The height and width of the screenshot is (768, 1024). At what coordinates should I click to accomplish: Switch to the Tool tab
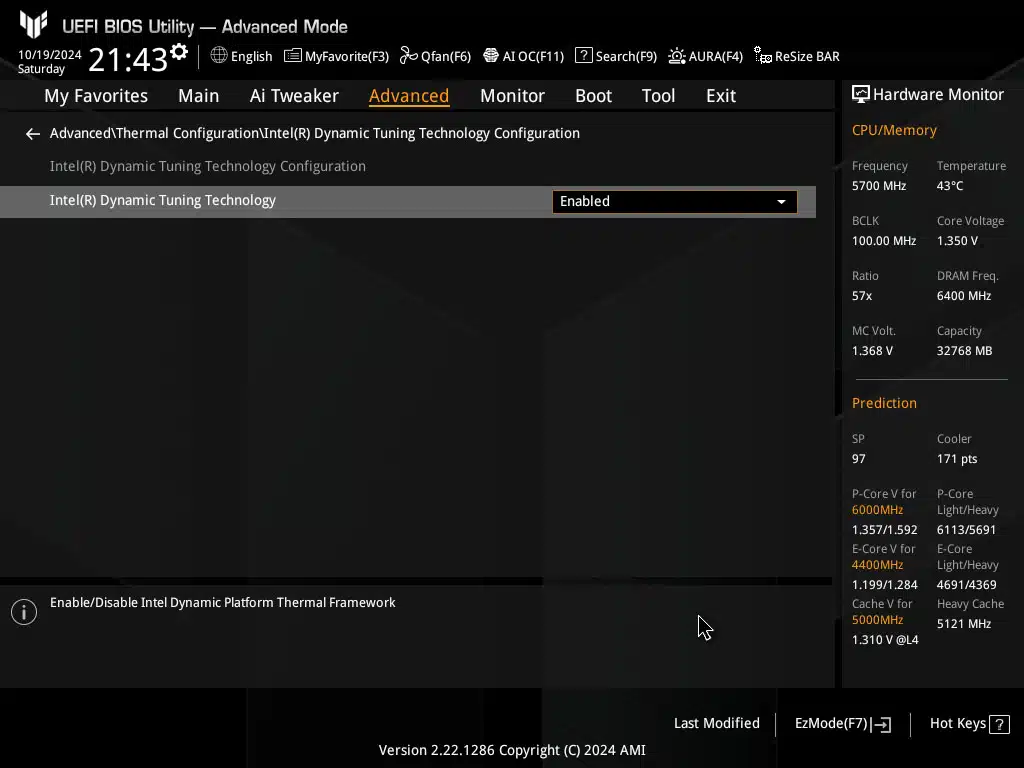(x=658, y=96)
